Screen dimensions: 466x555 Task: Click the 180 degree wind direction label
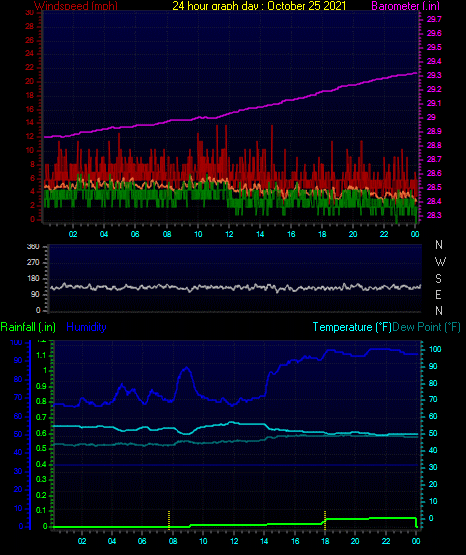pyautogui.click(x=33, y=279)
